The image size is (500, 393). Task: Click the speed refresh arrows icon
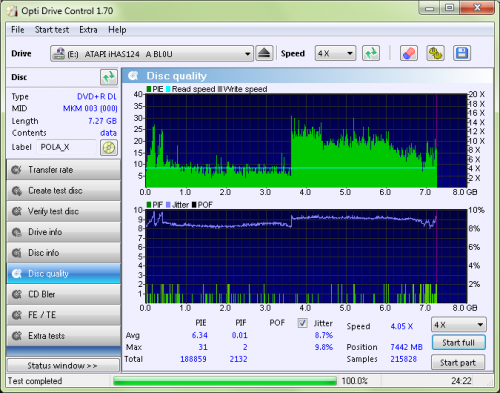pos(371,53)
